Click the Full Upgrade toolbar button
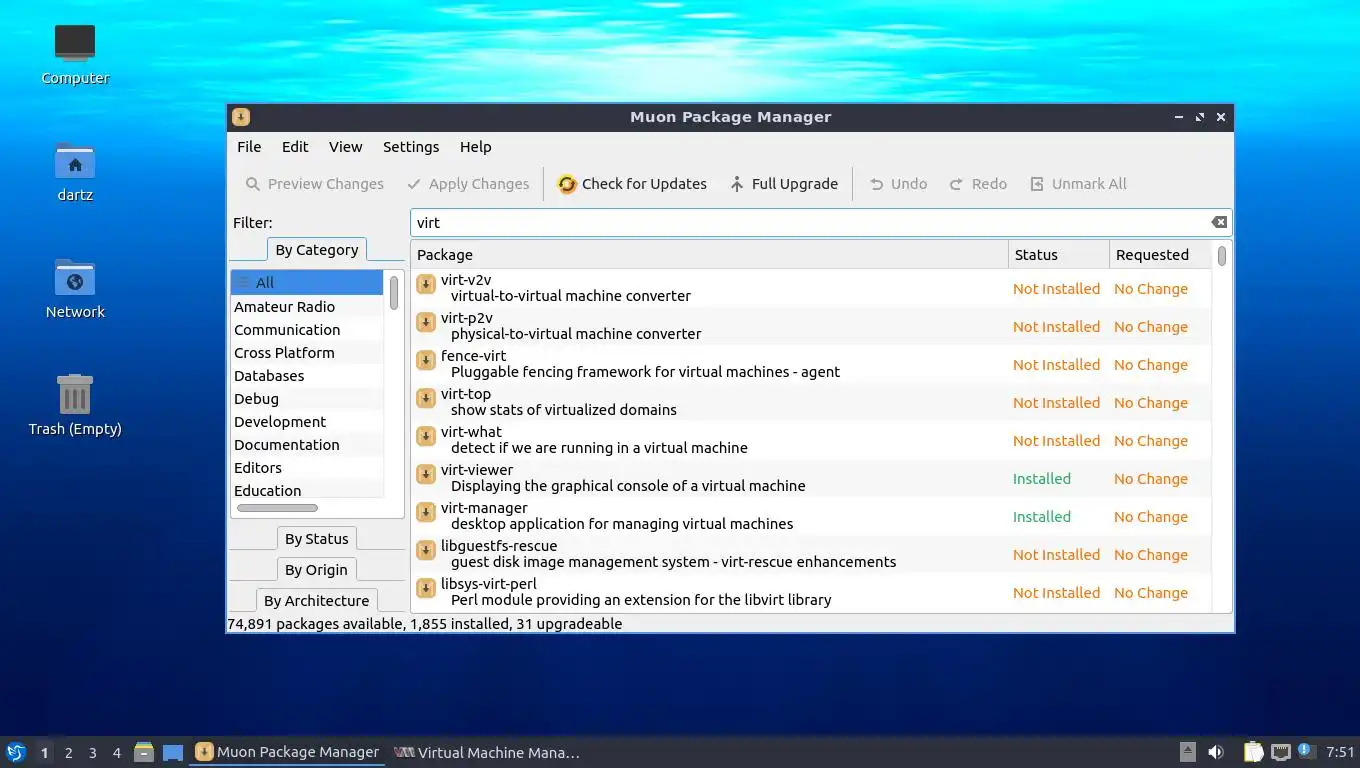This screenshot has width=1360, height=768. (x=783, y=184)
